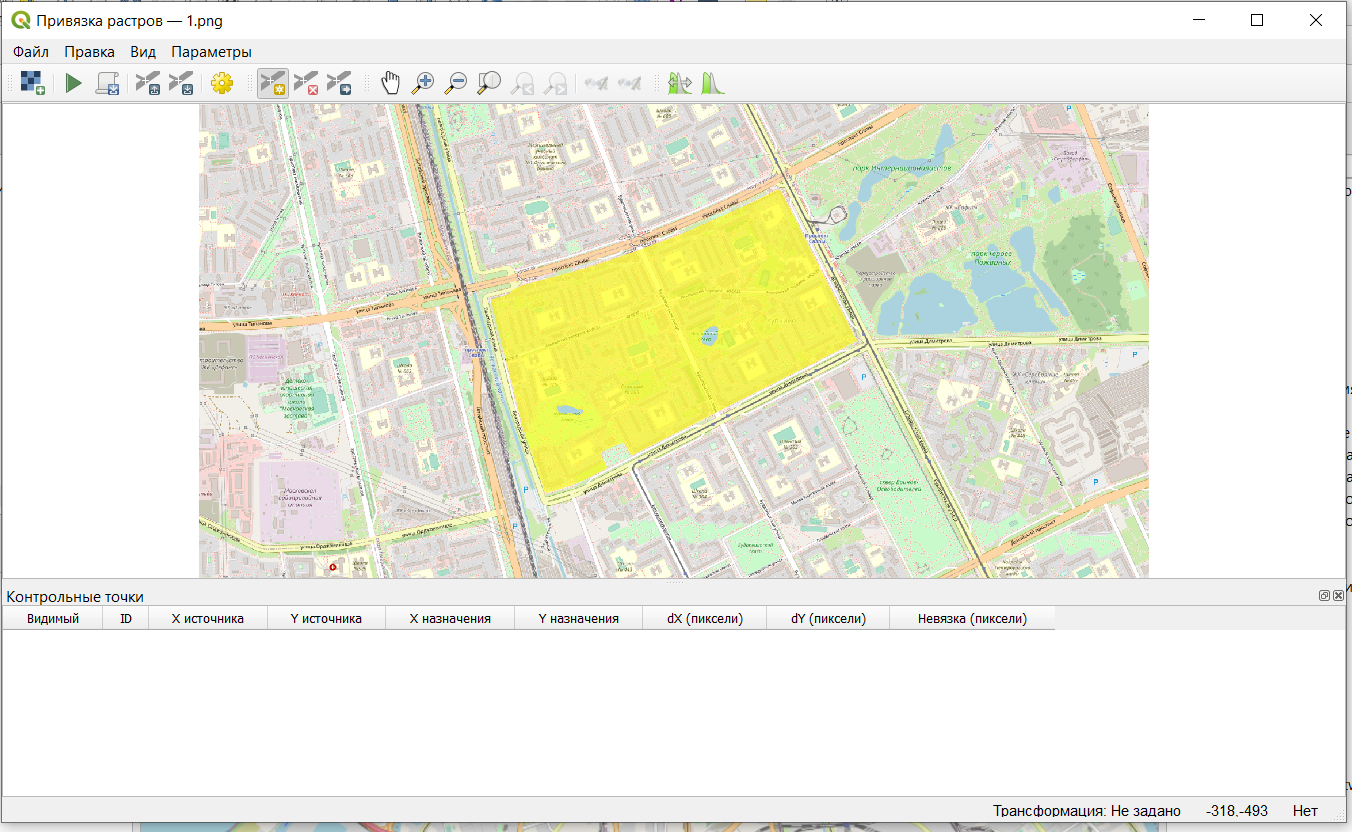Click the Zoom Out magnifier
The height and width of the screenshot is (832, 1352).
click(x=456, y=83)
